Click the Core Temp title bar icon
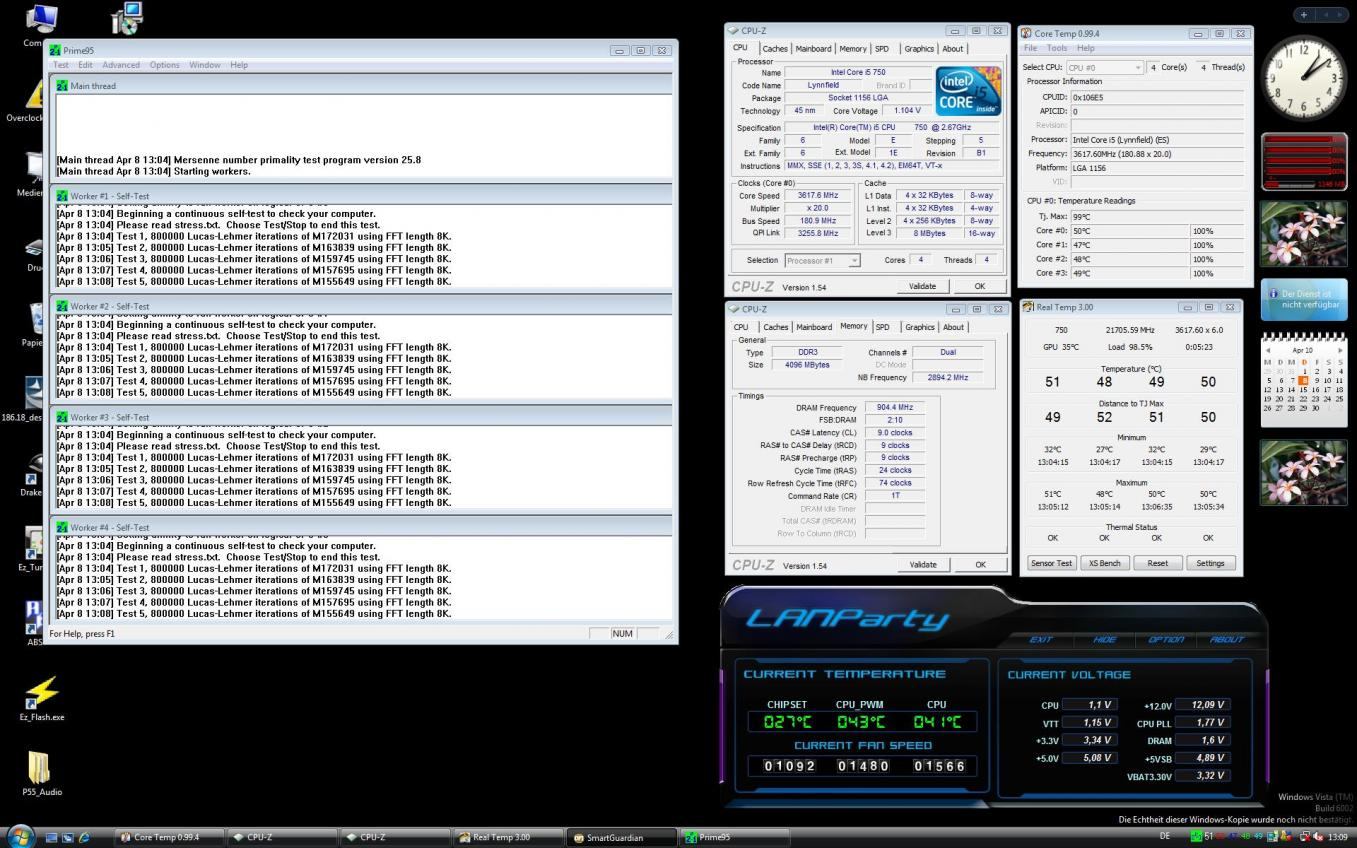The image size is (1357, 848). coord(1026,33)
